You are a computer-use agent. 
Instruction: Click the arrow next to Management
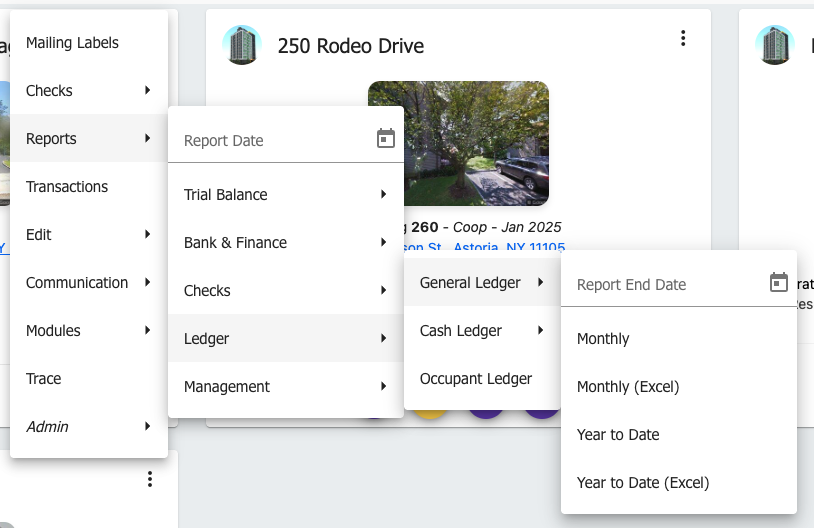[x=383, y=386]
